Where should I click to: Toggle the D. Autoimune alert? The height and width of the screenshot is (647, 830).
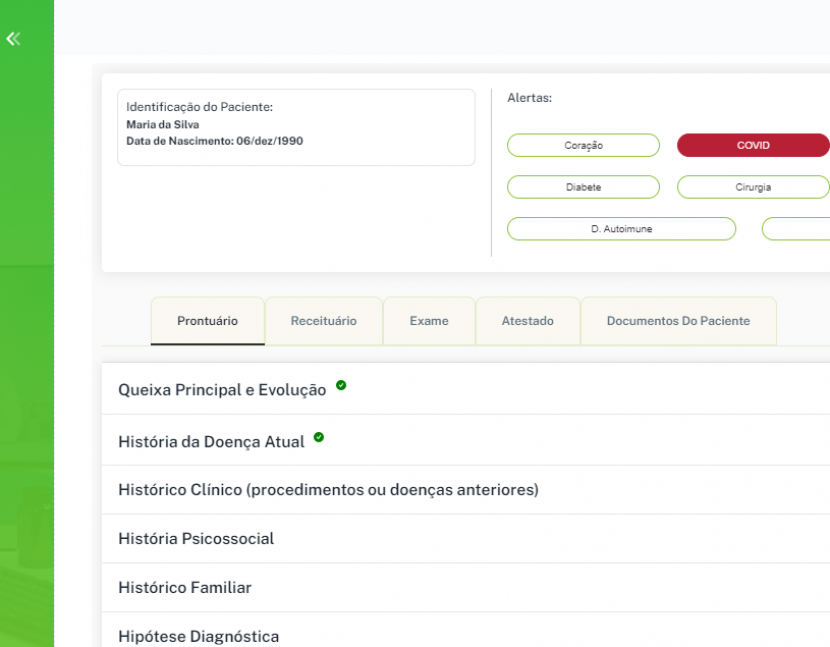click(621, 229)
